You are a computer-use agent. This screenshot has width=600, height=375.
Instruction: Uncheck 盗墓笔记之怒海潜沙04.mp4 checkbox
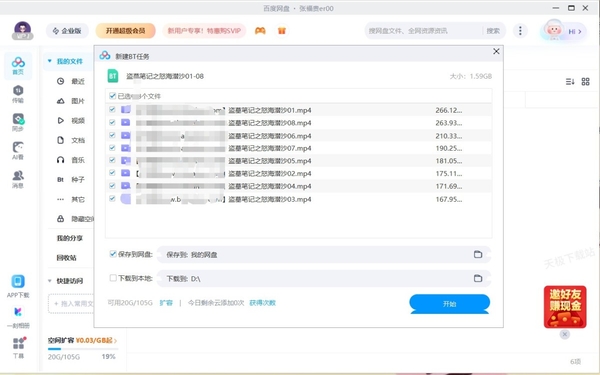[112, 186]
